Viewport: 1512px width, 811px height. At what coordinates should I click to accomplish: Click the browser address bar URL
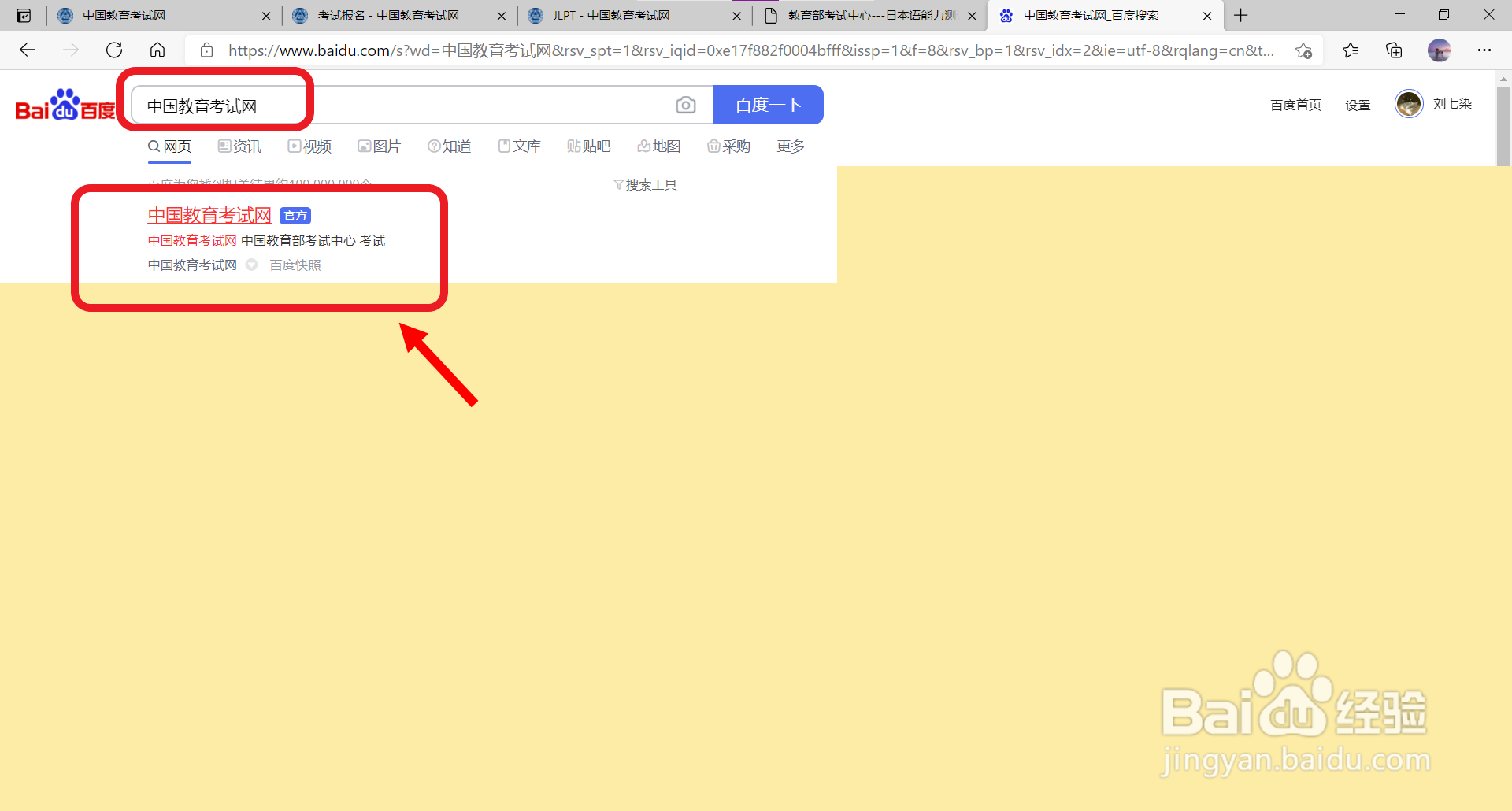coord(750,50)
